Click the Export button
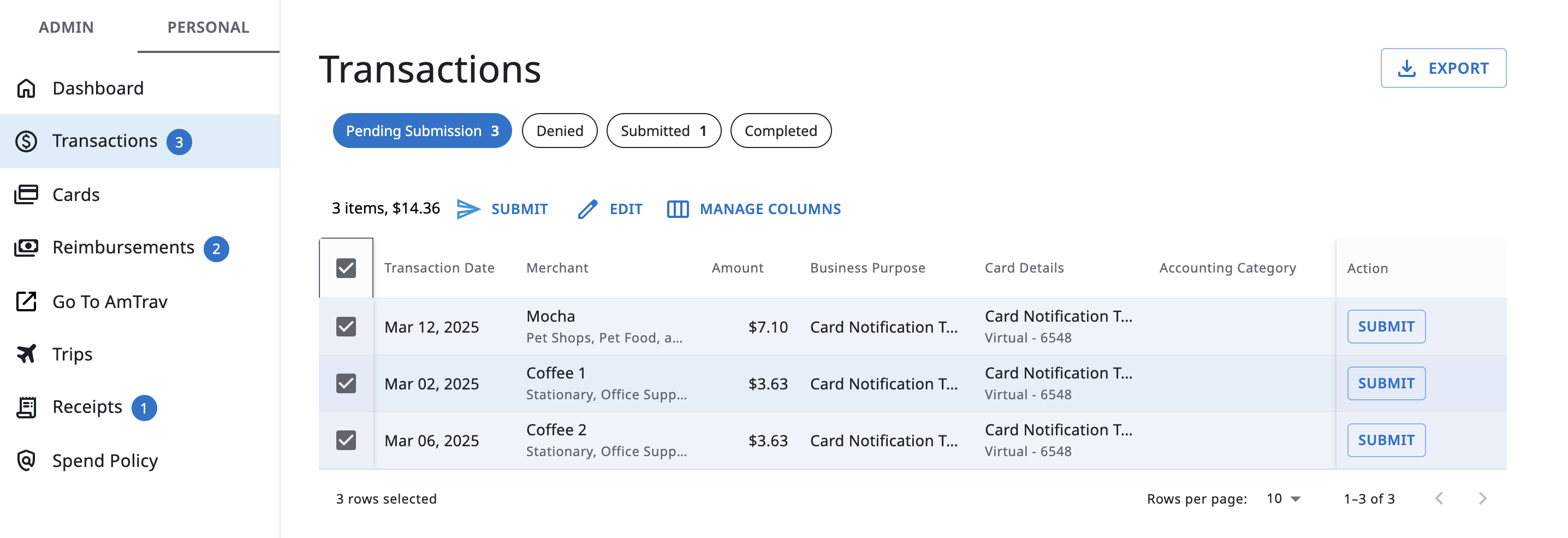Viewport: 1568px width, 538px height. (x=1442, y=68)
